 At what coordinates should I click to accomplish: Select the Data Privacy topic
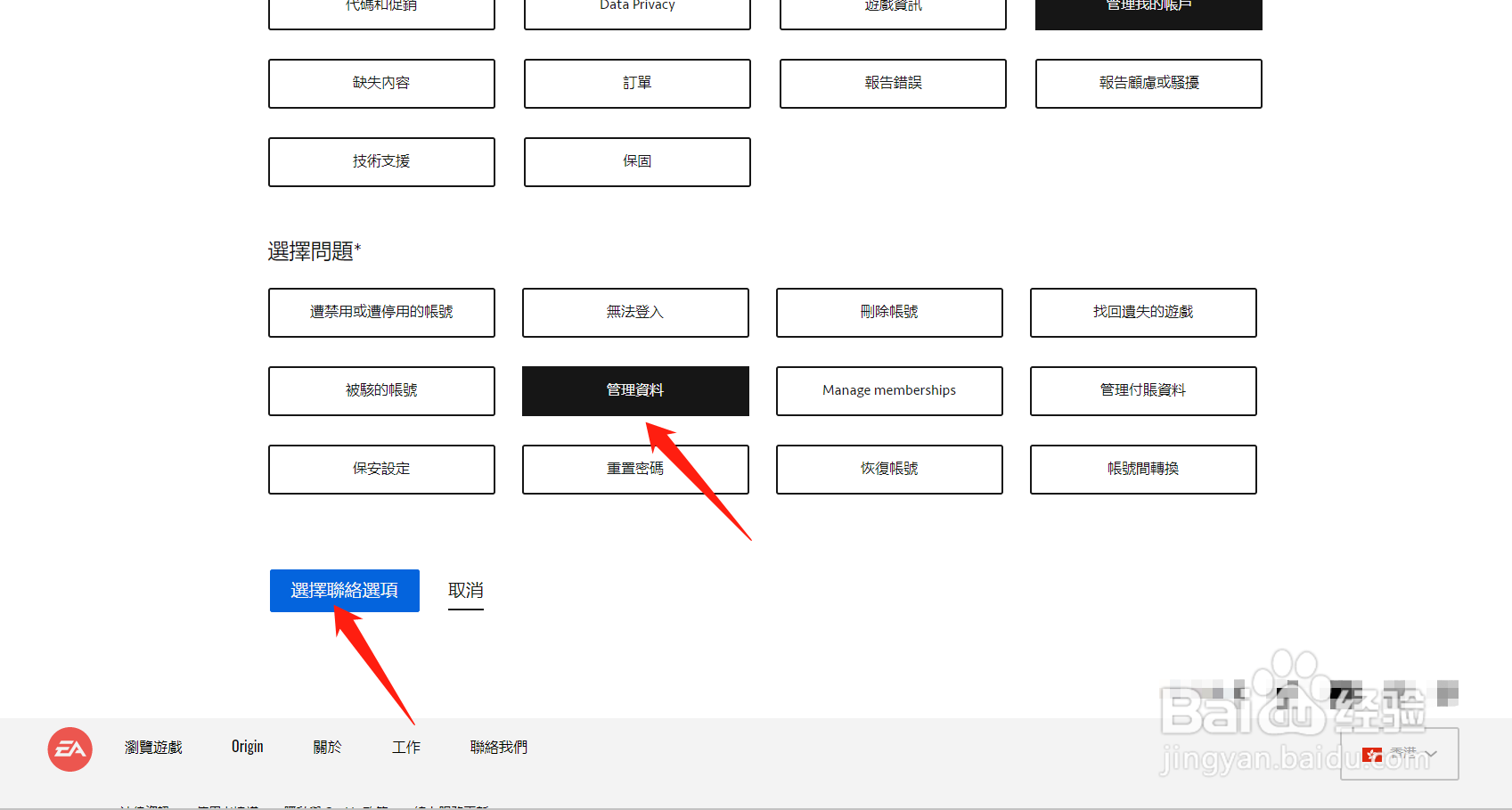[x=636, y=7]
